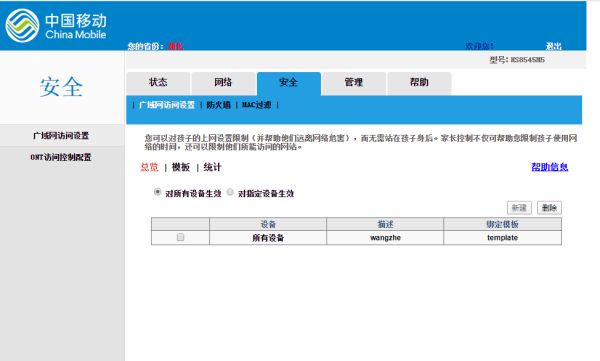Open the 管理 tab
This screenshot has height=361, width=600.
354,83
